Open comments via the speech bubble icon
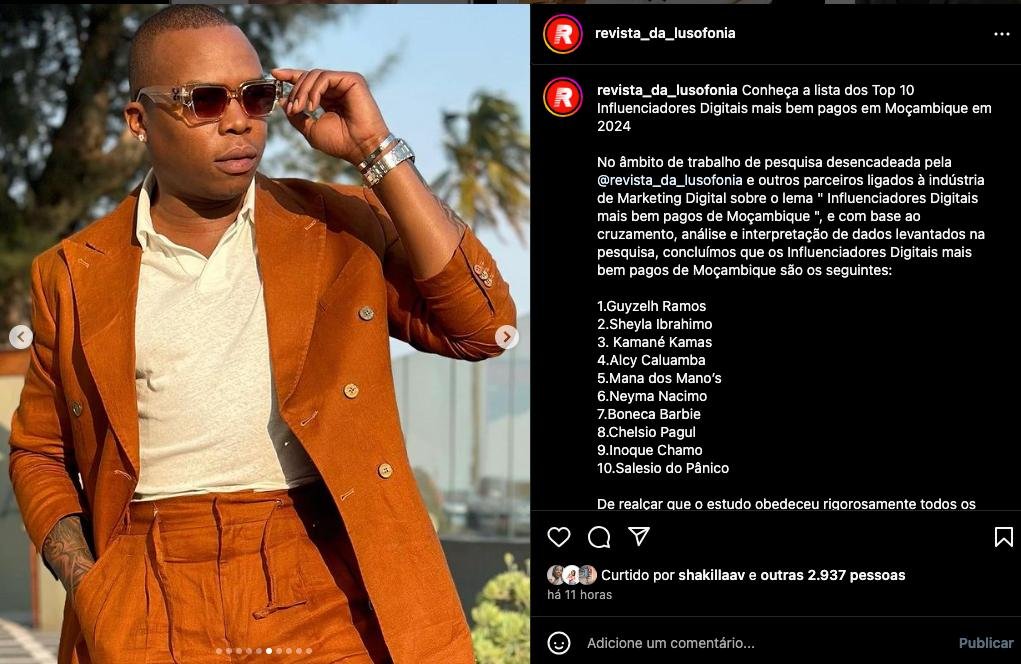 [x=599, y=537]
